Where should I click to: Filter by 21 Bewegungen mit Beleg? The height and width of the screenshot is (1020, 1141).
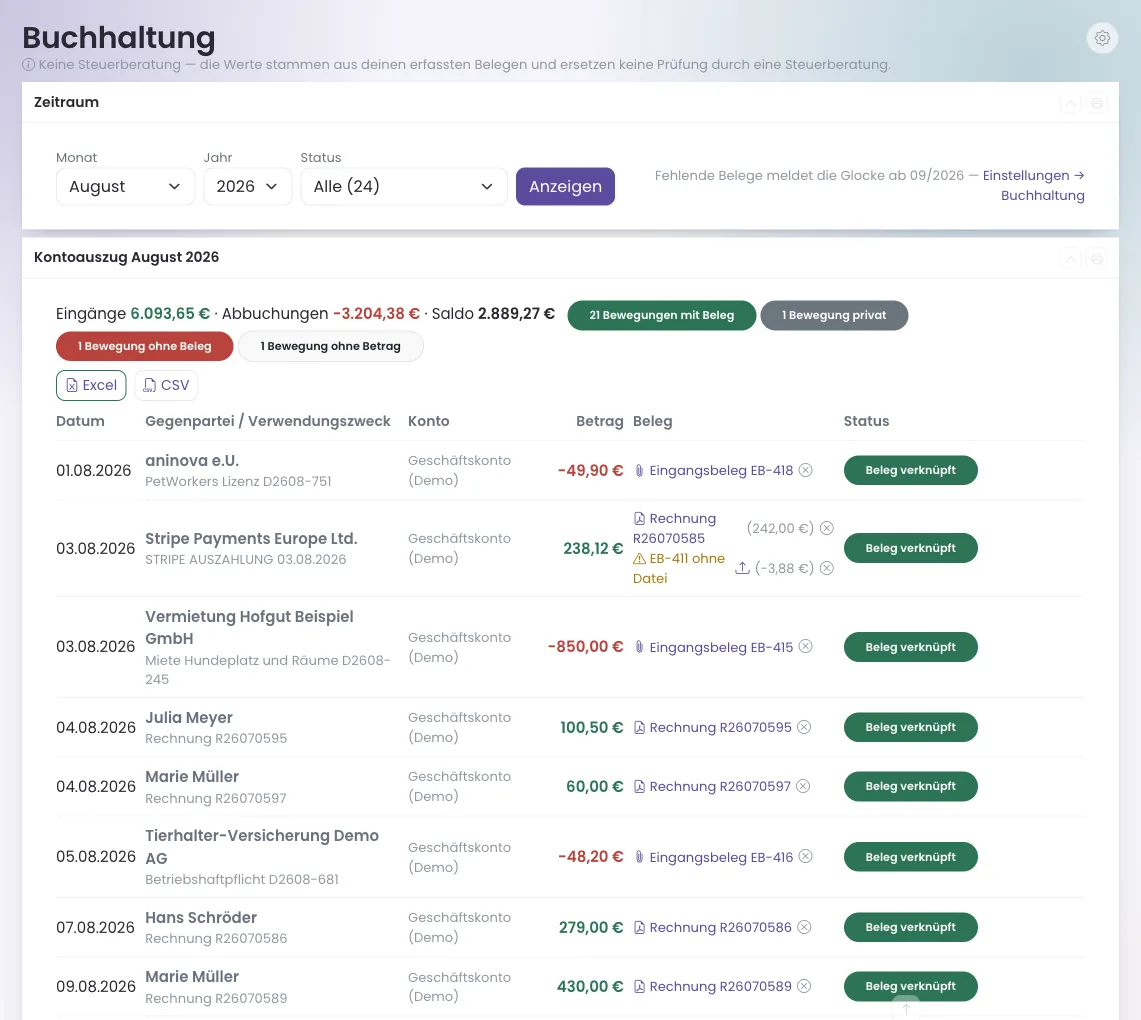pyautogui.click(x=661, y=315)
